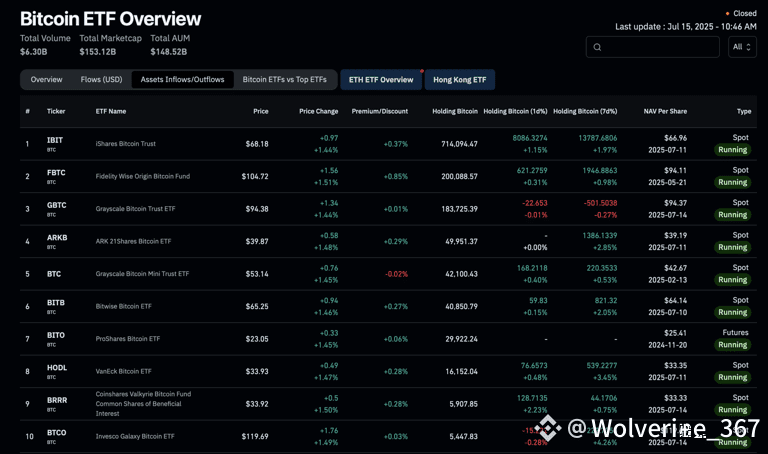Sort by Holding Bitcoin (7d%) header
The image size is (768, 454).
(x=585, y=111)
